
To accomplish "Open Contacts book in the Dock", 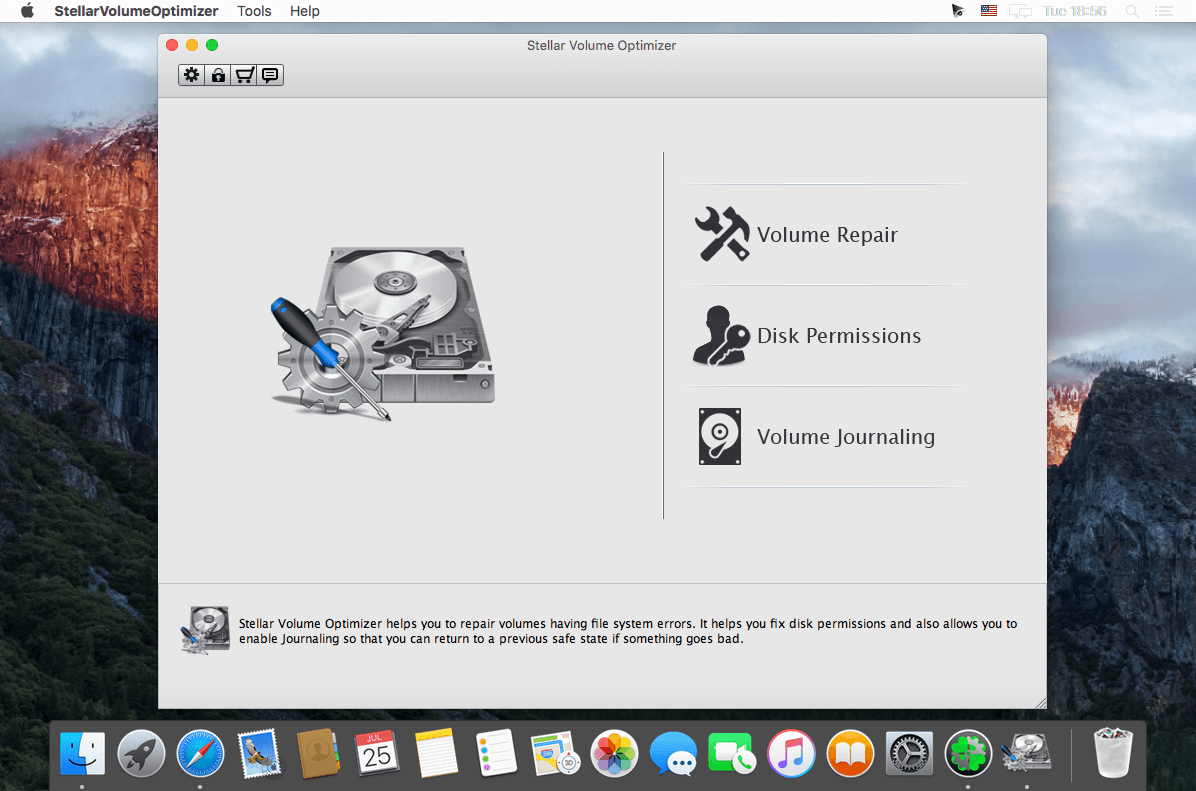I will point(318,753).
